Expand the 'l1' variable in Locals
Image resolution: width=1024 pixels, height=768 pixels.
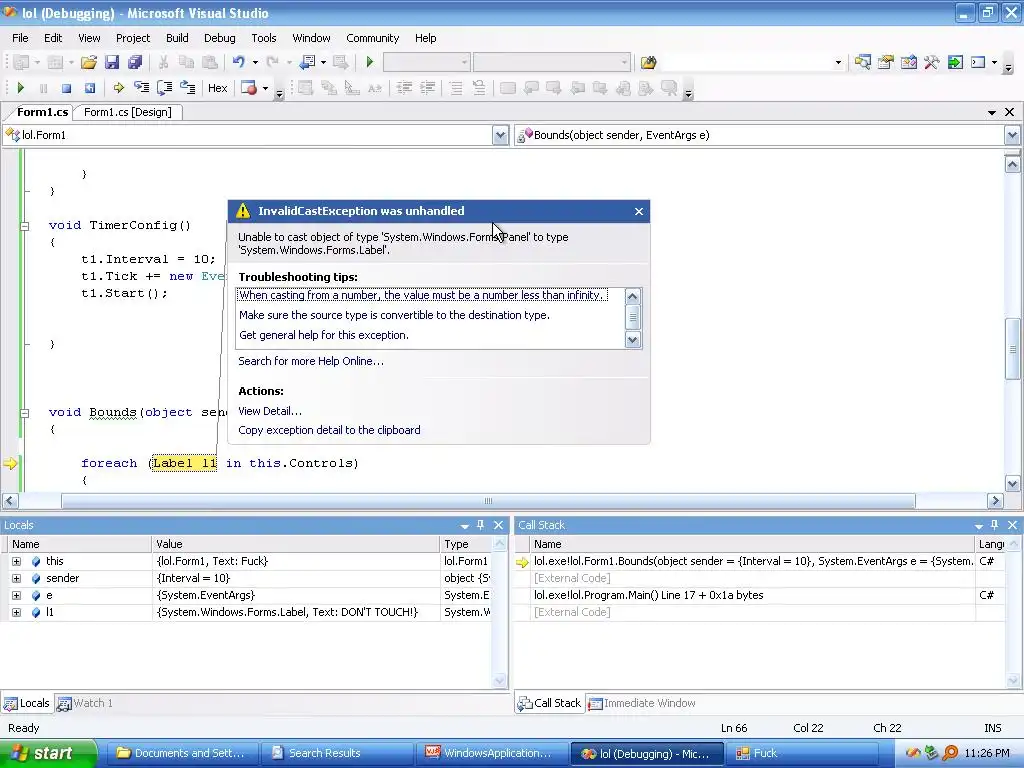point(16,613)
